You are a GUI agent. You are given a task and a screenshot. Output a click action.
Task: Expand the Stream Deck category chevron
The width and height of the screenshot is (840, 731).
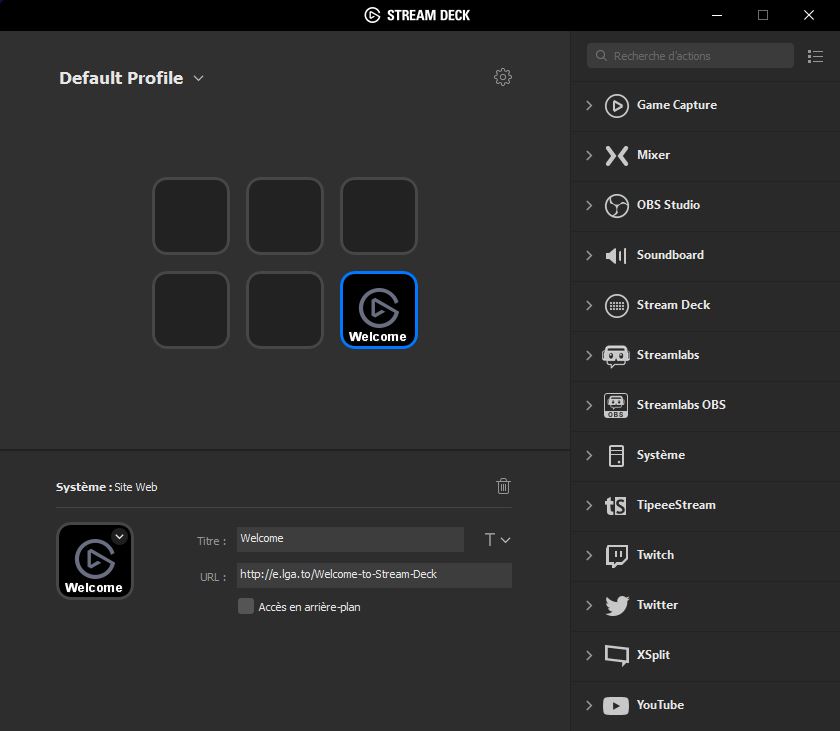[589, 306]
